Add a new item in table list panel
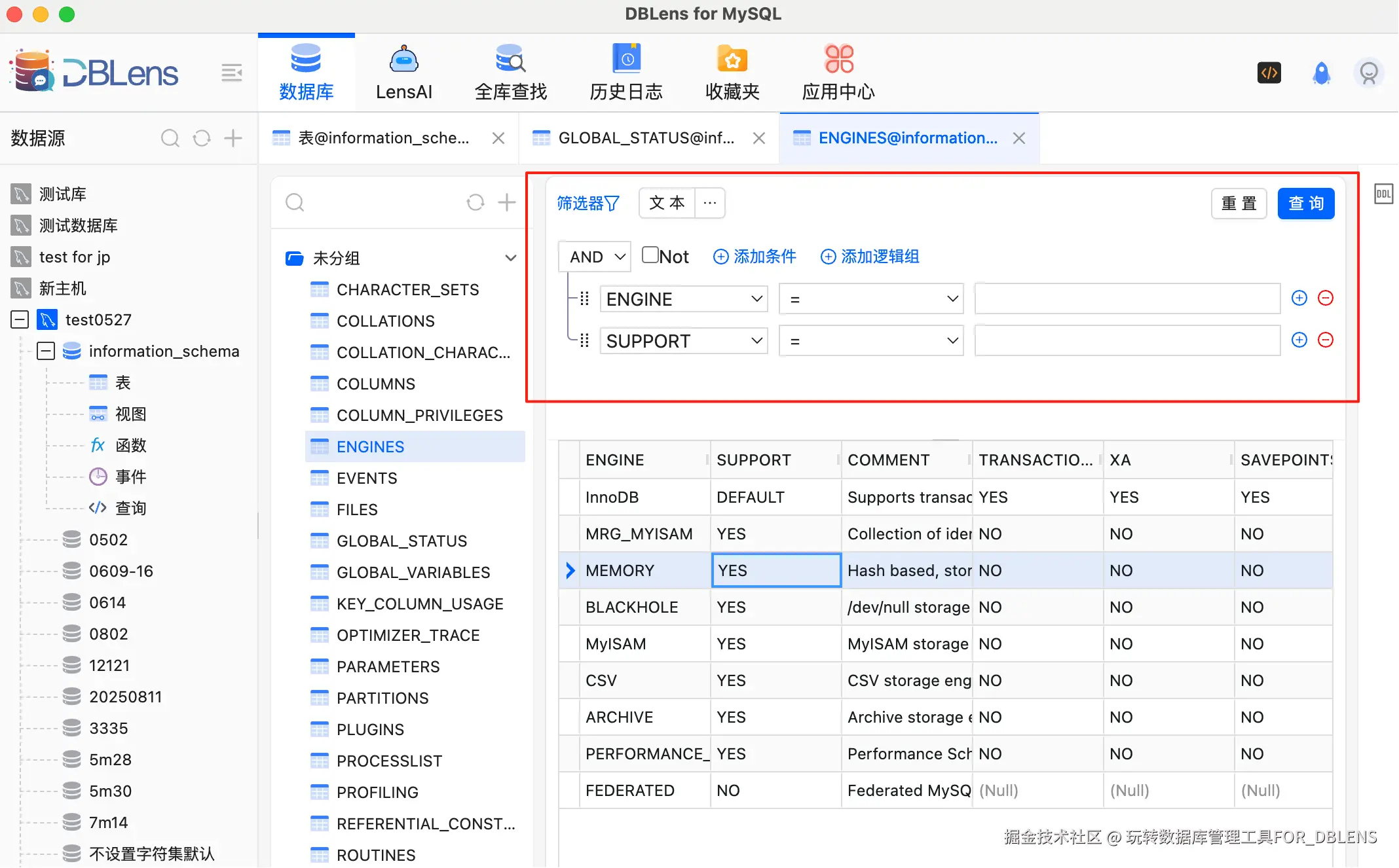The height and width of the screenshot is (868, 1399). pyautogui.click(x=507, y=202)
